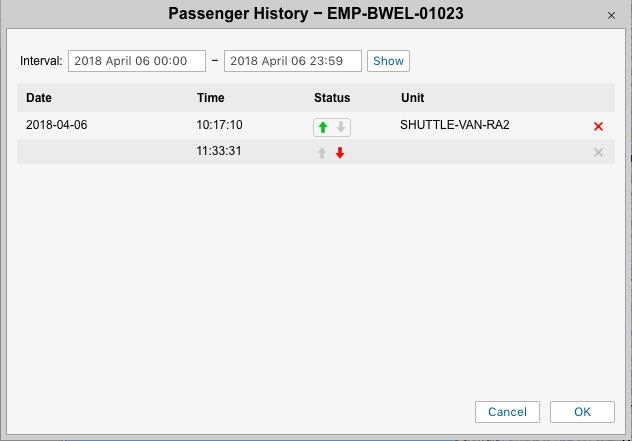Click the grey down arrow in first row
The height and width of the screenshot is (441, 632).
point(340,127)
